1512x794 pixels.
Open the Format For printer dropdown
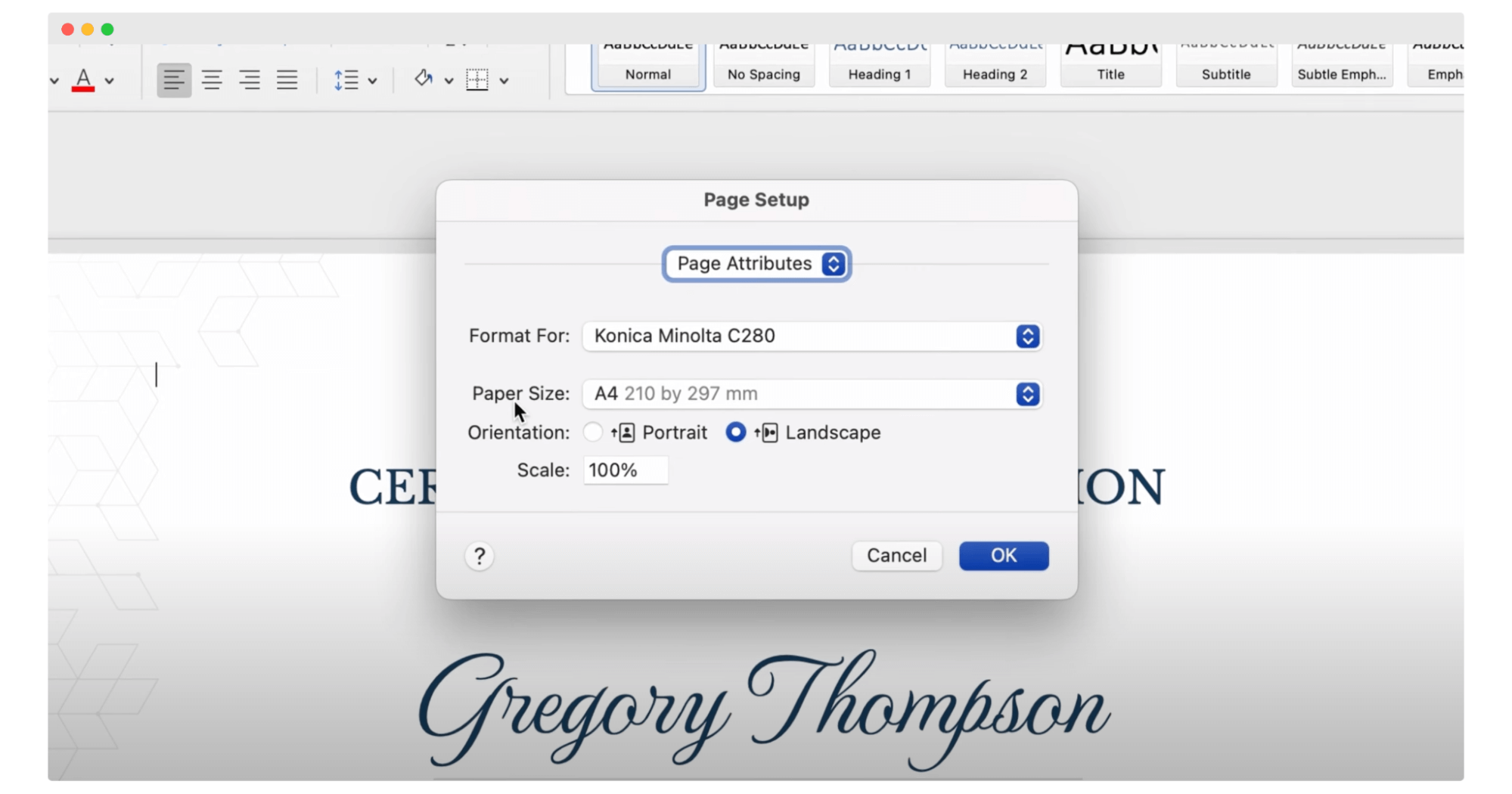[812, 336]
